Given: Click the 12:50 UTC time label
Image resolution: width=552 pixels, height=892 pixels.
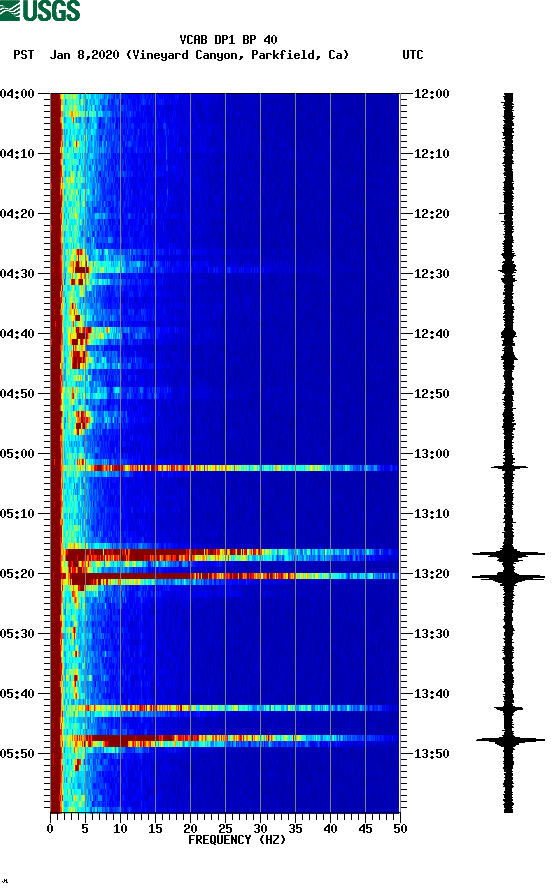Looking at the screenshot, I should pyautogui.click(x=432, y=394).
